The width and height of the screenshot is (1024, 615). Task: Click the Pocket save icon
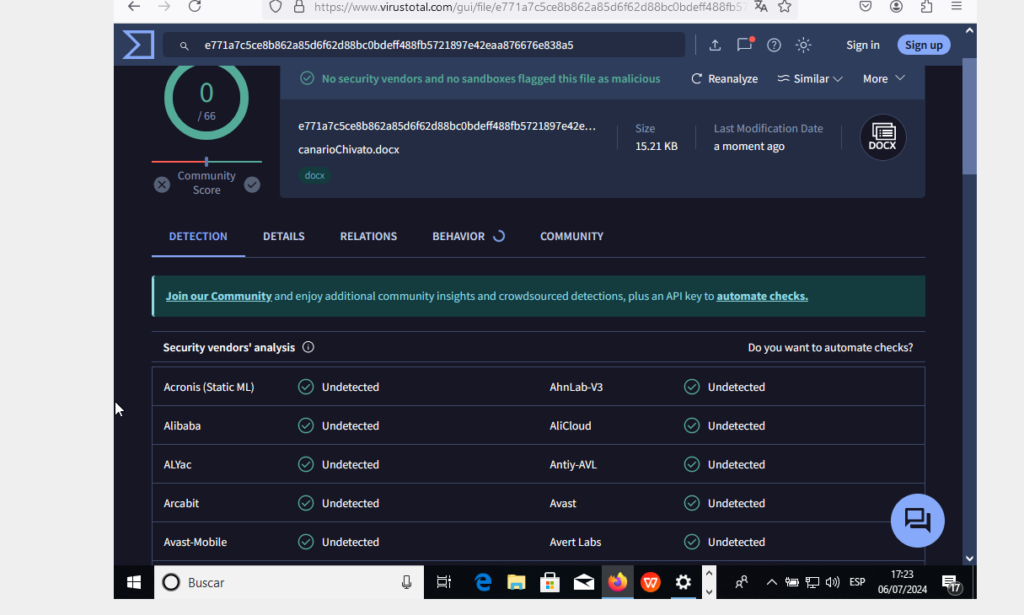(x=865, y=7)
